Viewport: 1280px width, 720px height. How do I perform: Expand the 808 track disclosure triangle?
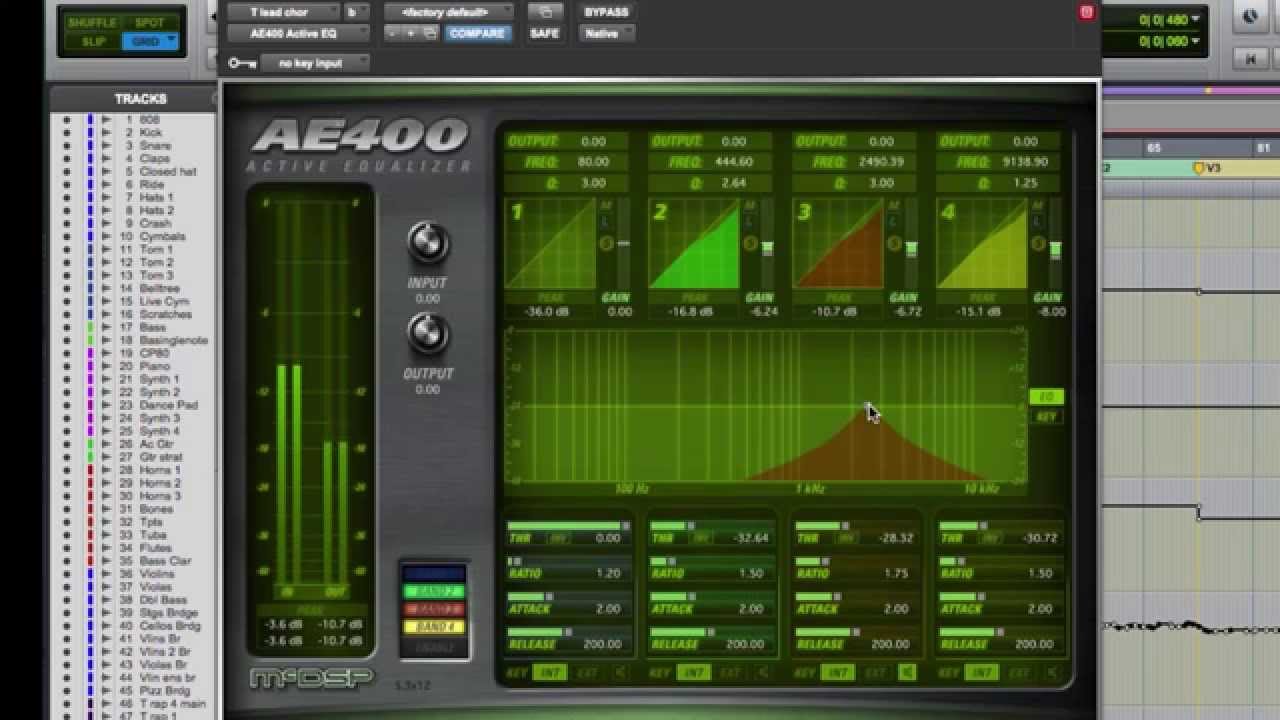click(107, 119)
